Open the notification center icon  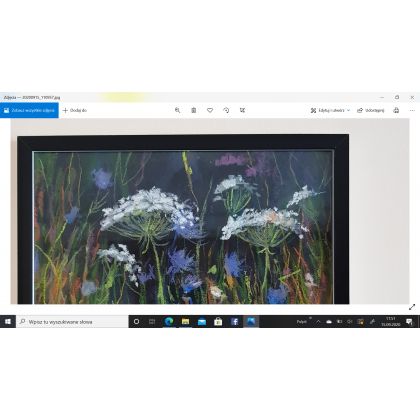coord(409,322)
